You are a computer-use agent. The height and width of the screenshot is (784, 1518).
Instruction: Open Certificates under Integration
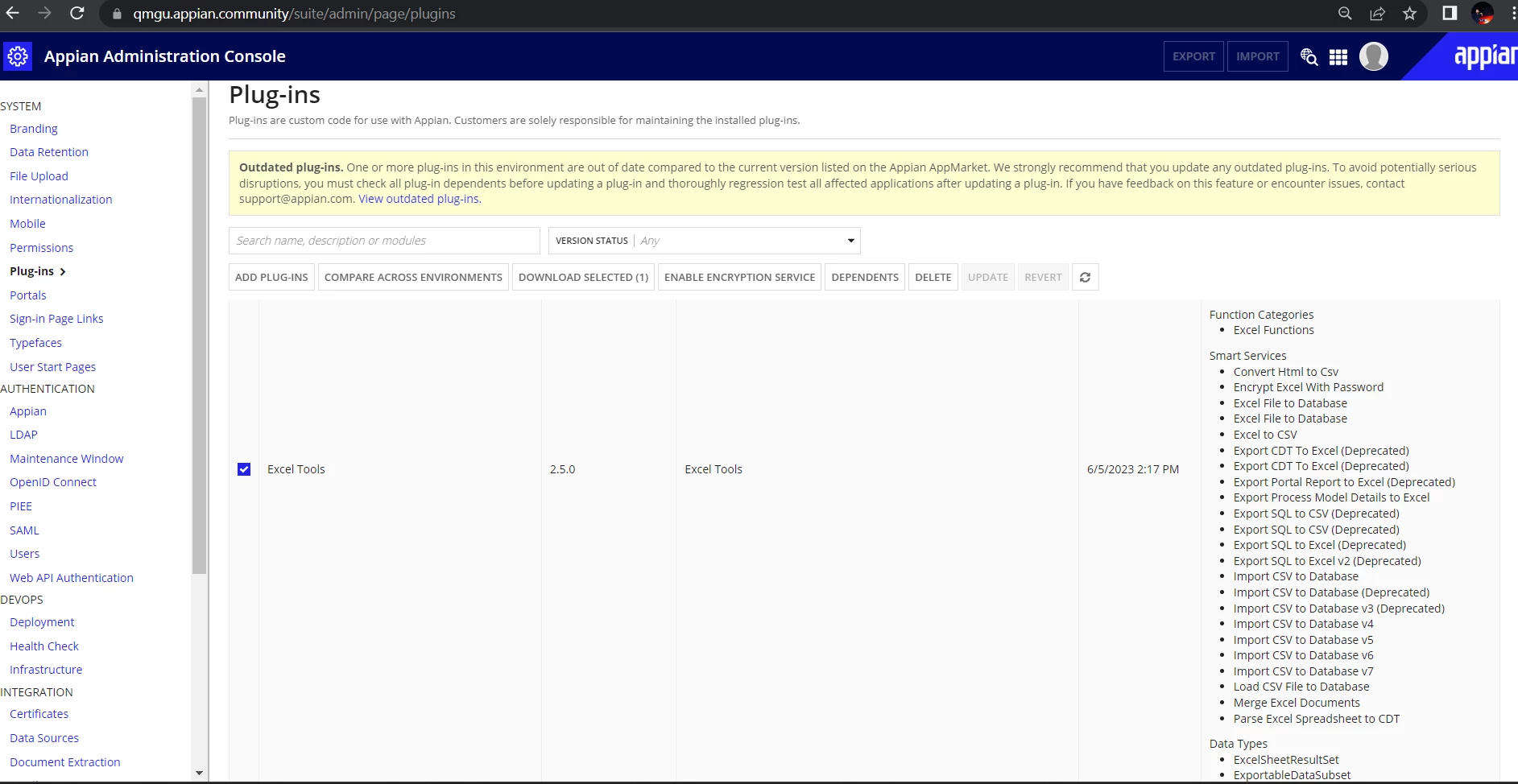coord(39,714)
